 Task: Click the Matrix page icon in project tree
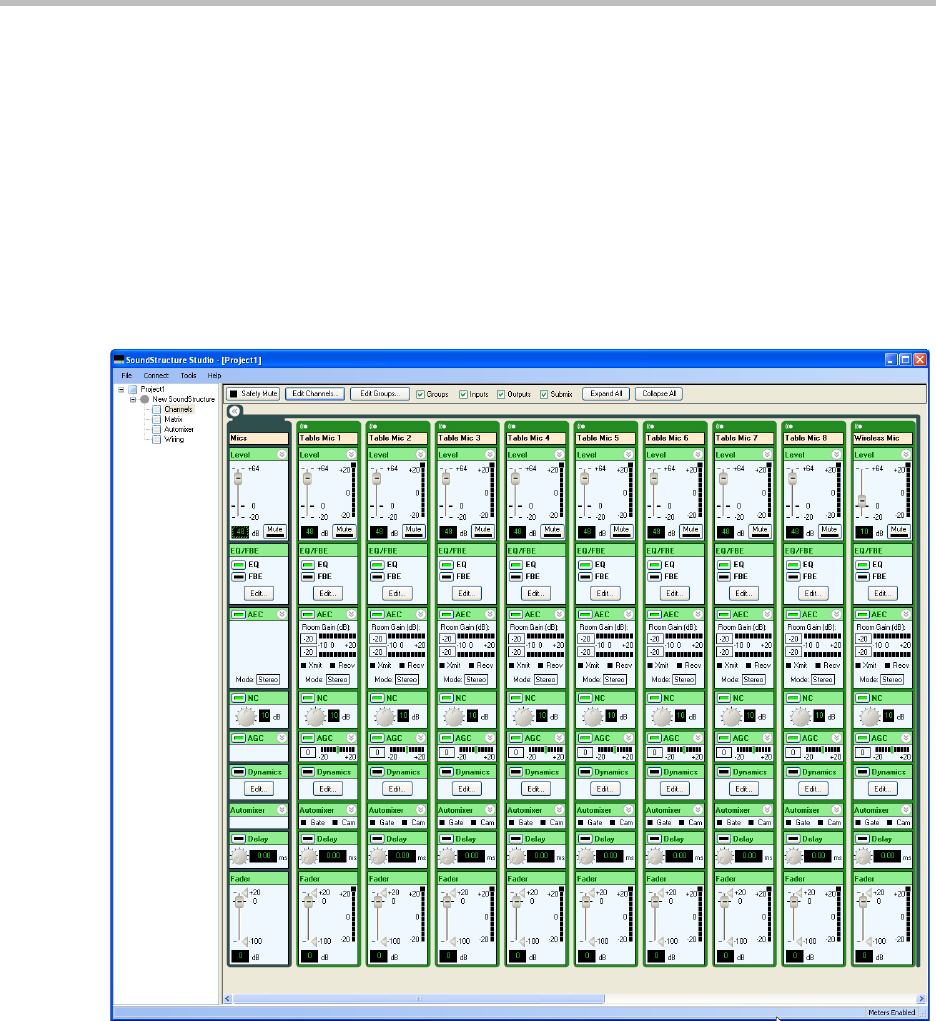point(156,419)
